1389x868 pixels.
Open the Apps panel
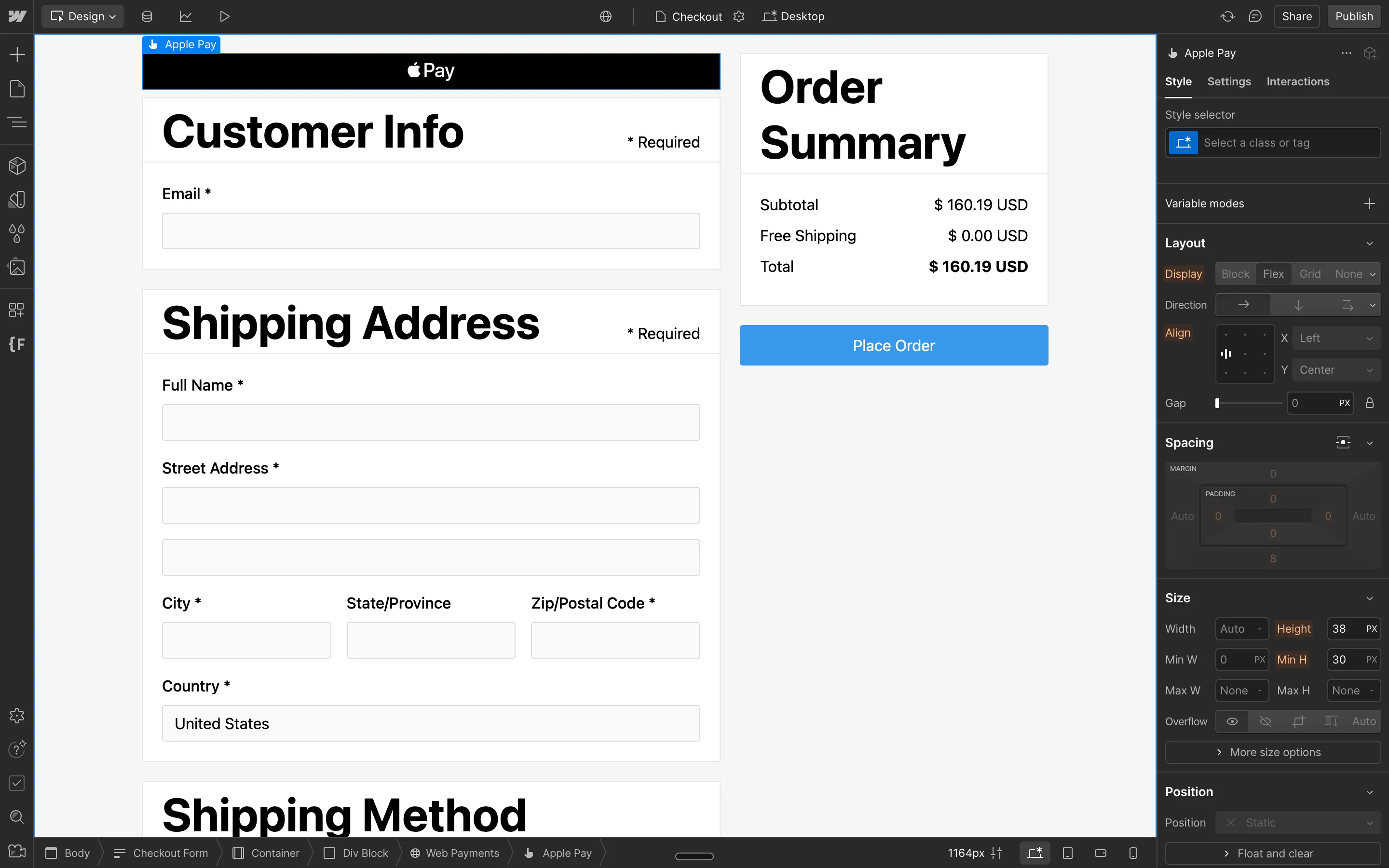[x=17, y=310]
